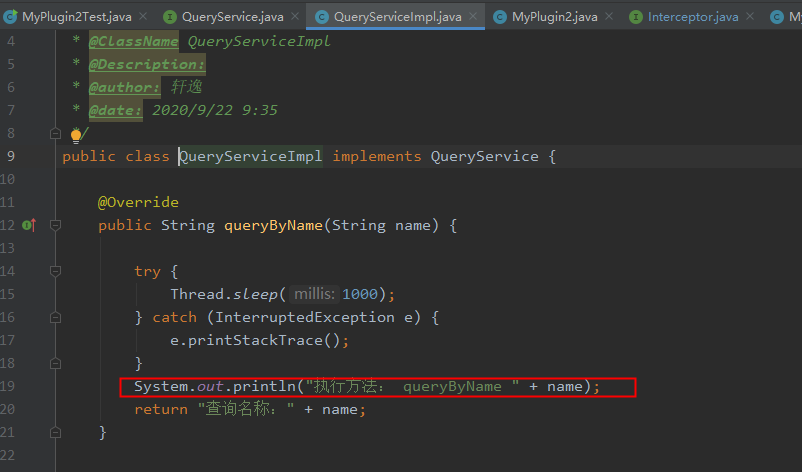The height and width of the screenshot is (472, 802).
Task: Click the try keyword on line 14
Action: pos(147,271)
